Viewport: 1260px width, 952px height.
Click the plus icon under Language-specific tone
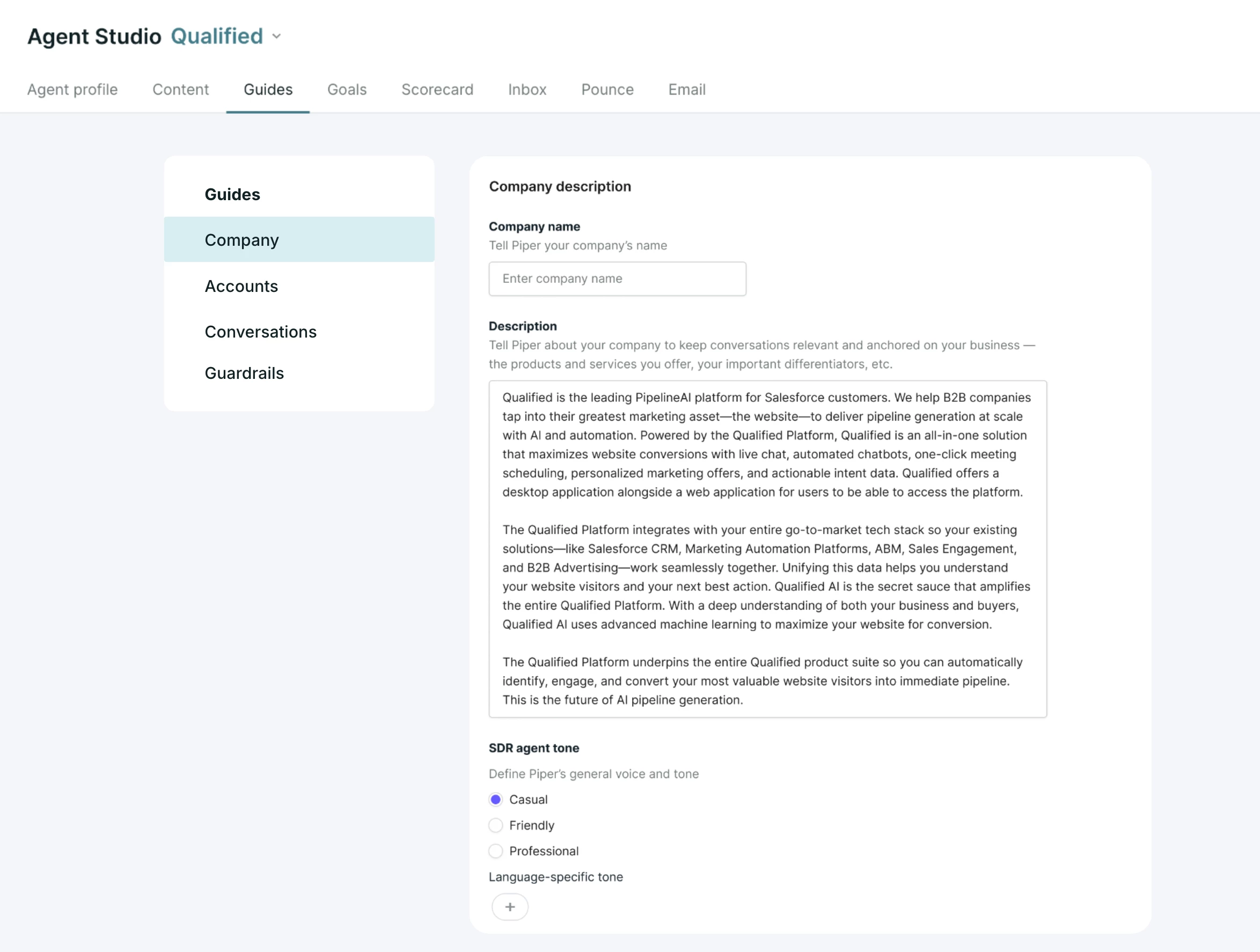[x=510, y=906]
